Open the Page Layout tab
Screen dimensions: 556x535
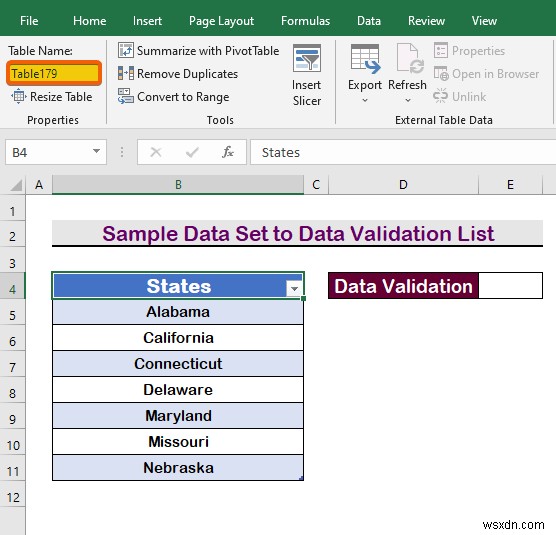[221, 21]
